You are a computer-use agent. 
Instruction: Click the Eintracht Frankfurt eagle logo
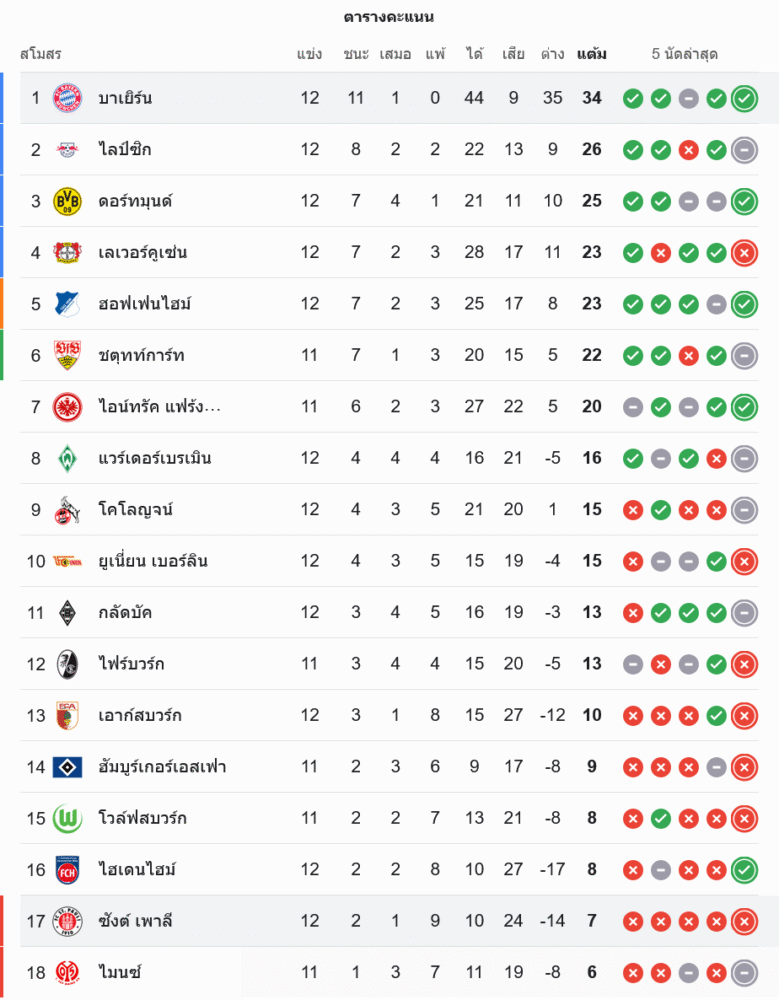click(x=67, y=407)
